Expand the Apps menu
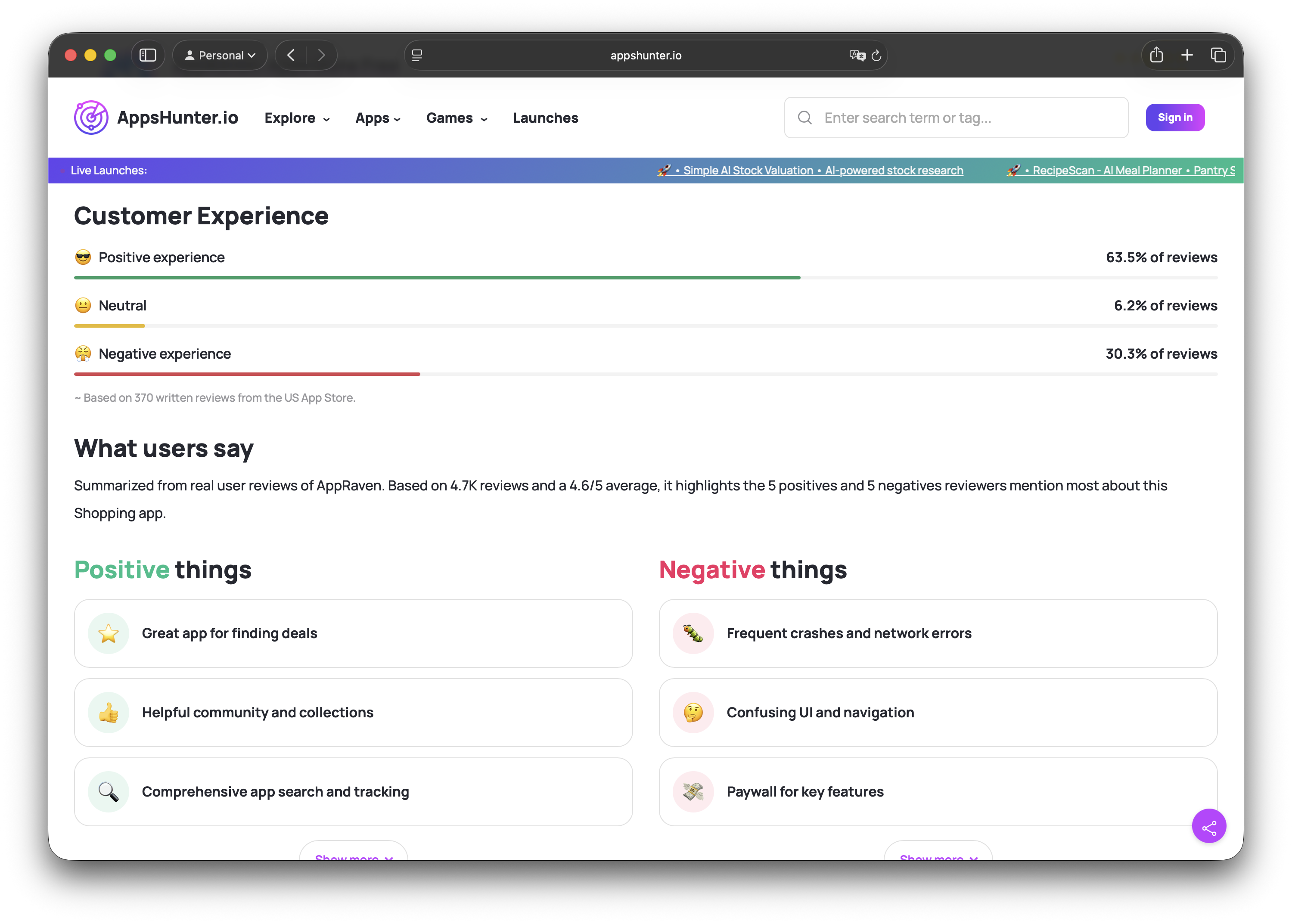This screenshot has width=1292, height=924. 378,118
